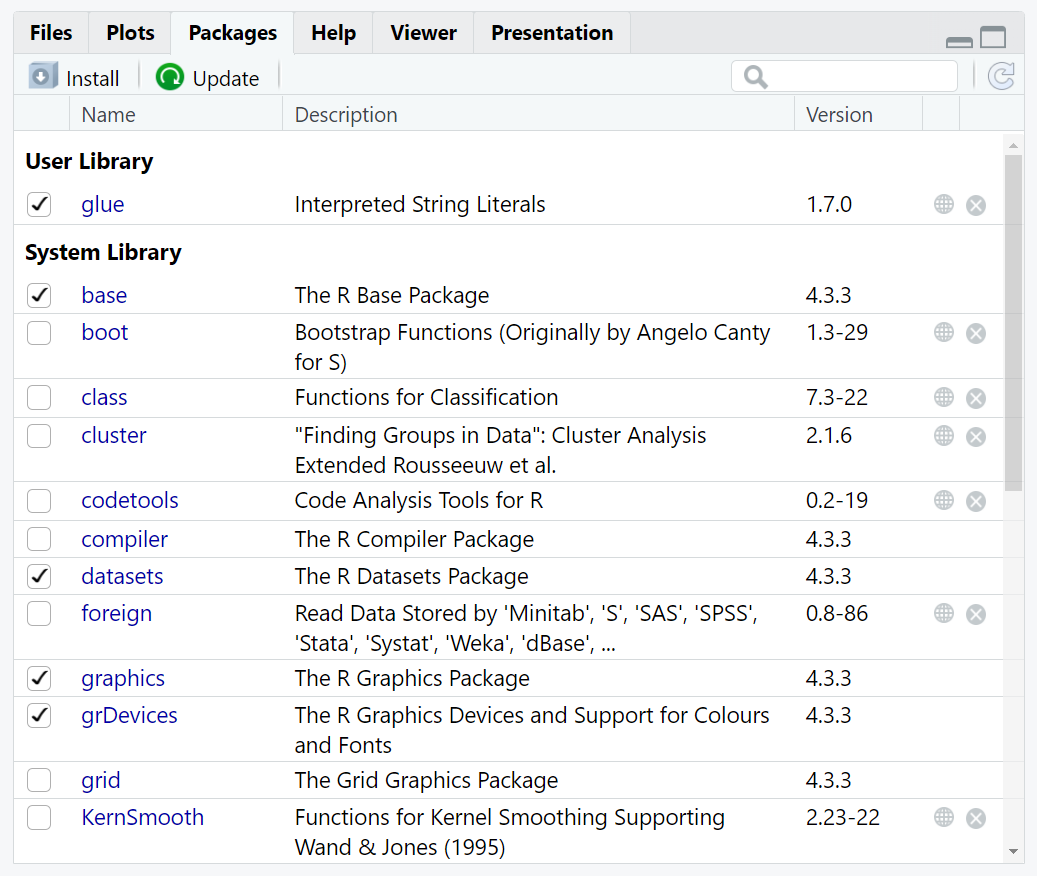Open the Viewer tab
1037x876 pixels.
coord(422,33)
